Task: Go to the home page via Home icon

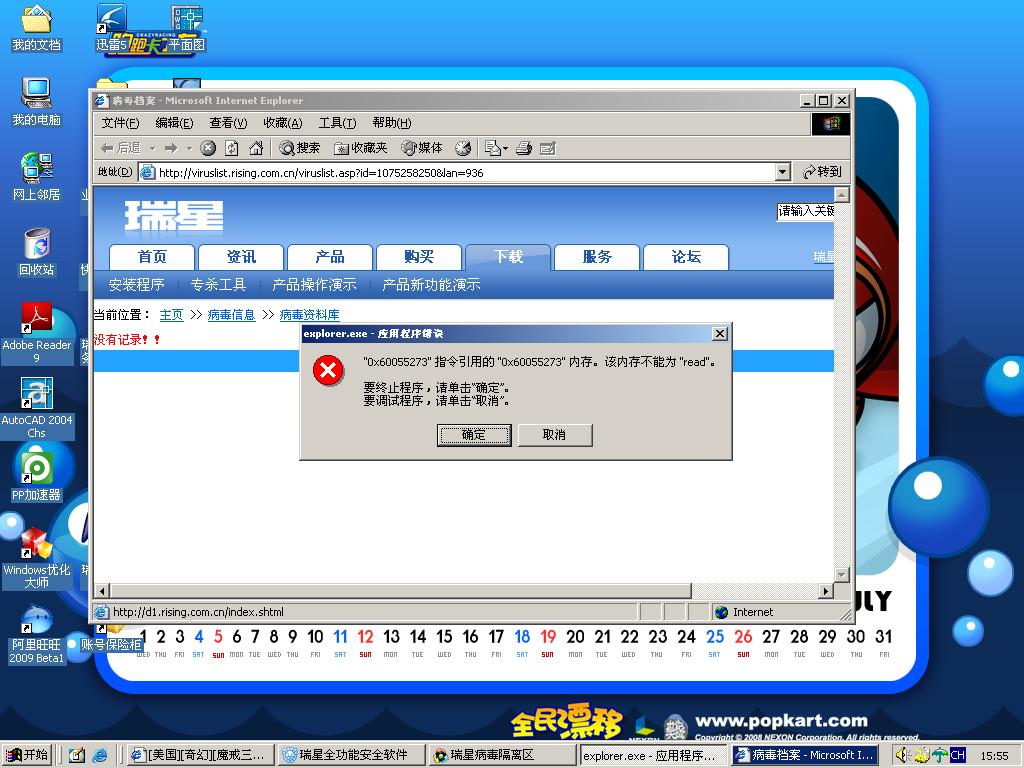Action: (x=256, y=148)
